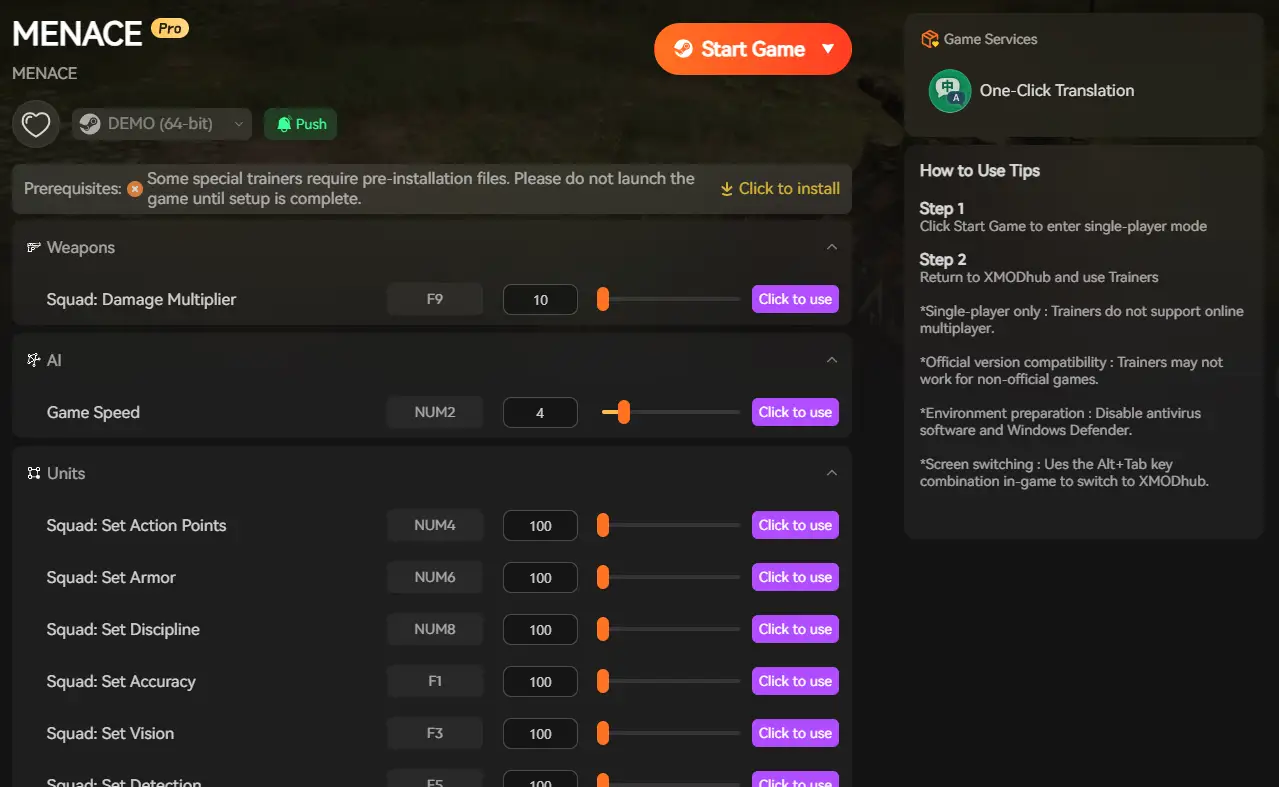
Task: Click the Units section icon
Action: pos(34,473)
